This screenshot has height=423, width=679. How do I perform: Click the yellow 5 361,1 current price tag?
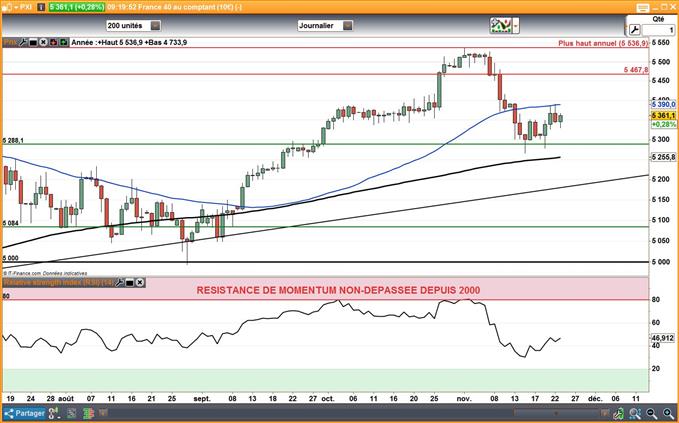click(x=663, y=116)
